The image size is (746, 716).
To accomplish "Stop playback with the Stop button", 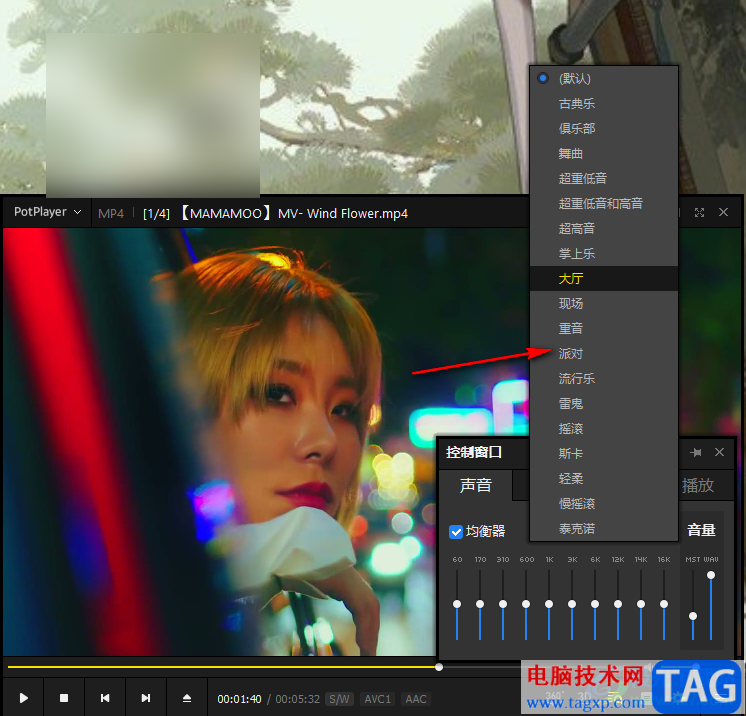I will (x=64, y=698).
